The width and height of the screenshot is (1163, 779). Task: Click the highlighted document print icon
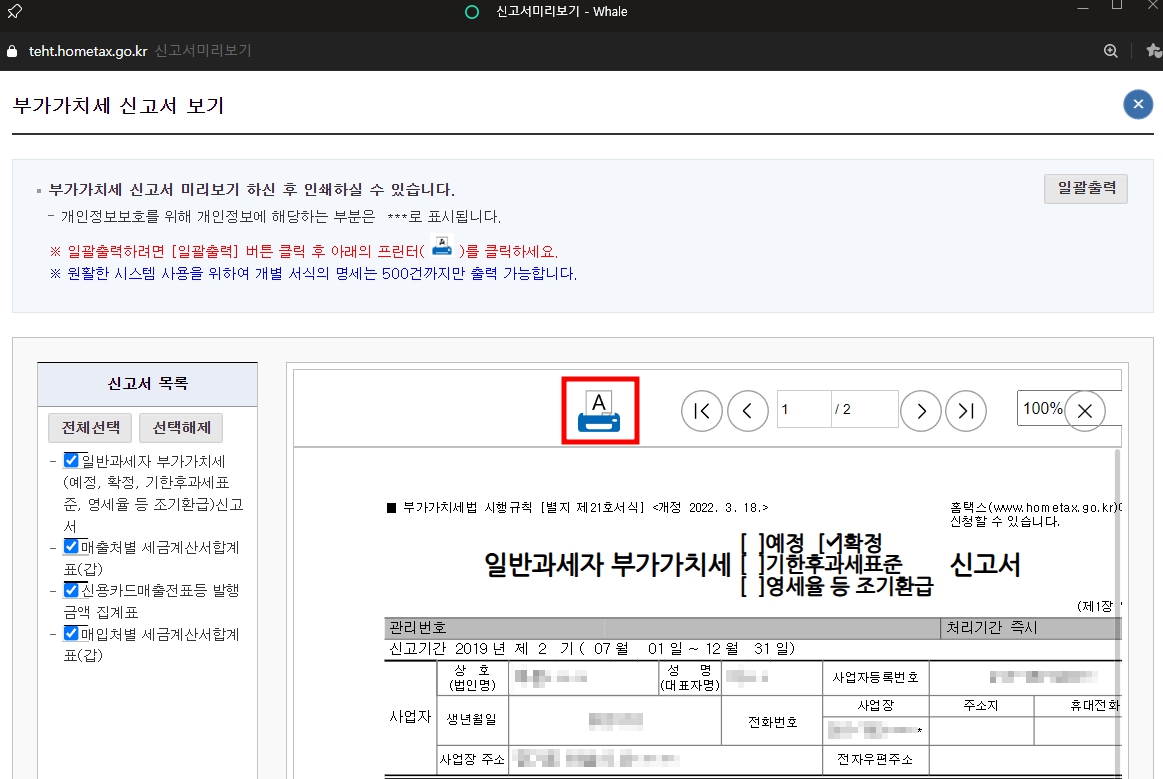tap(600, 410)
